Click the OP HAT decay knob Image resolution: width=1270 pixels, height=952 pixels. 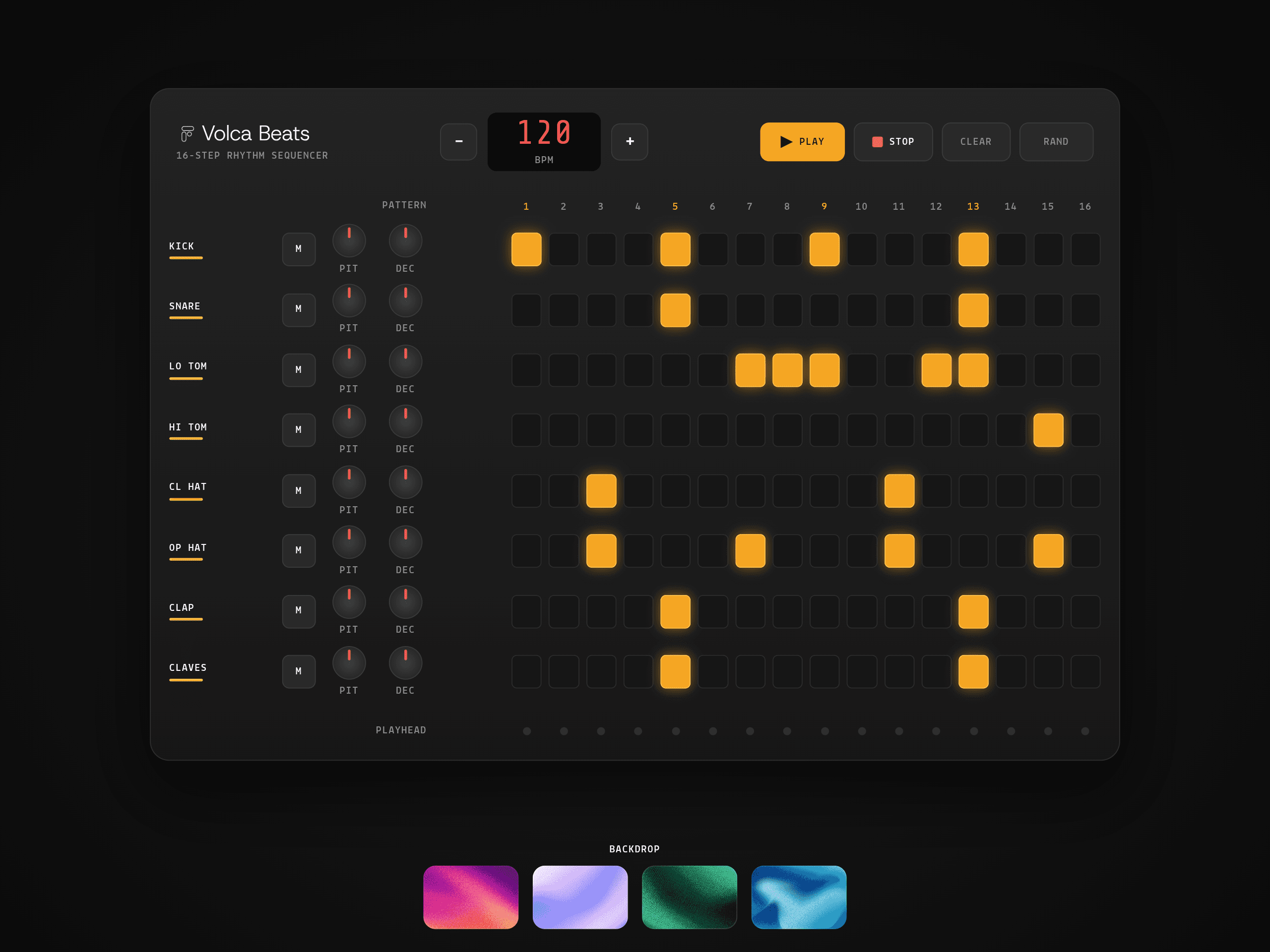(x=405, y=542)
